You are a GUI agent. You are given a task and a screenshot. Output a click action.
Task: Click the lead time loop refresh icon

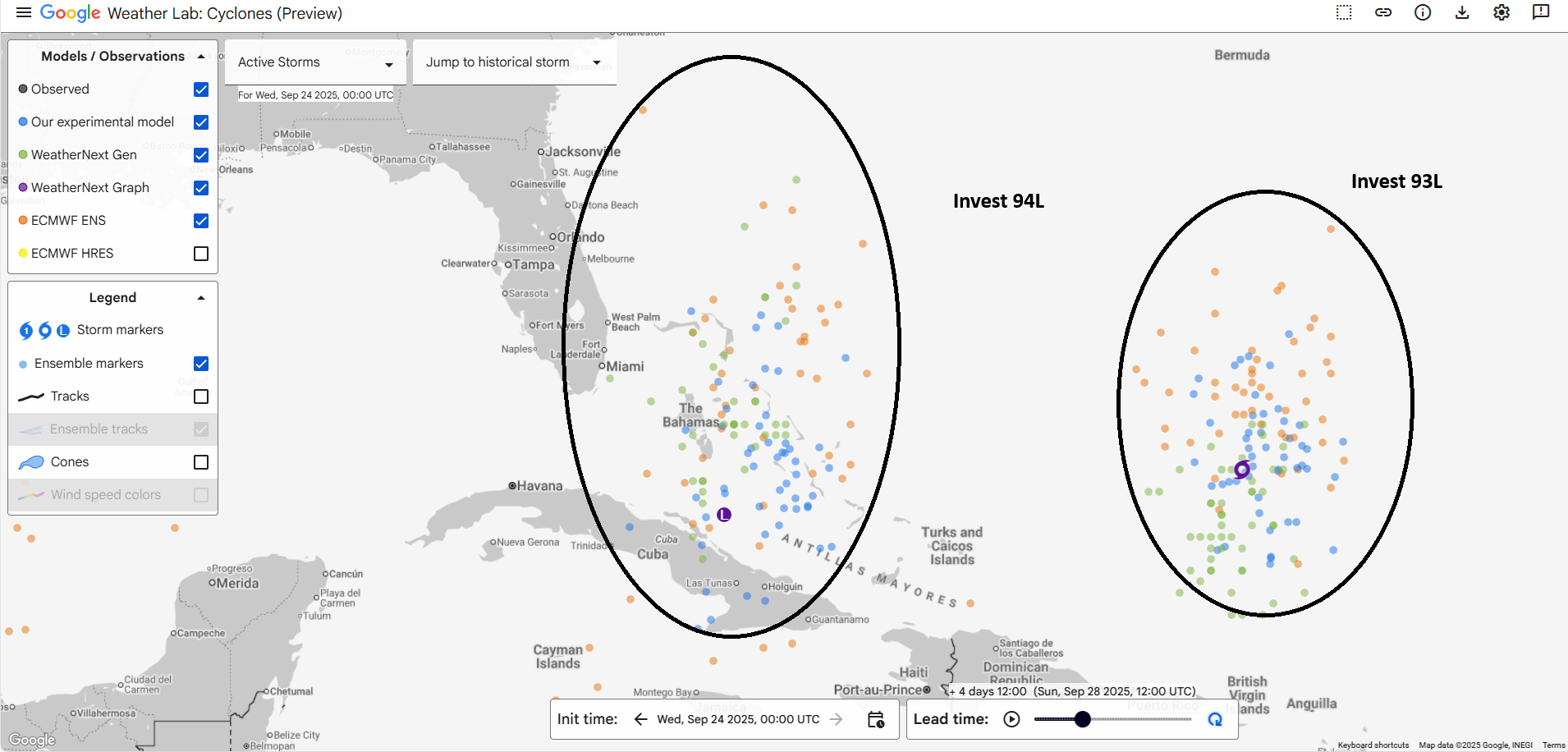pyautogui.click(x=1215, y=719)
